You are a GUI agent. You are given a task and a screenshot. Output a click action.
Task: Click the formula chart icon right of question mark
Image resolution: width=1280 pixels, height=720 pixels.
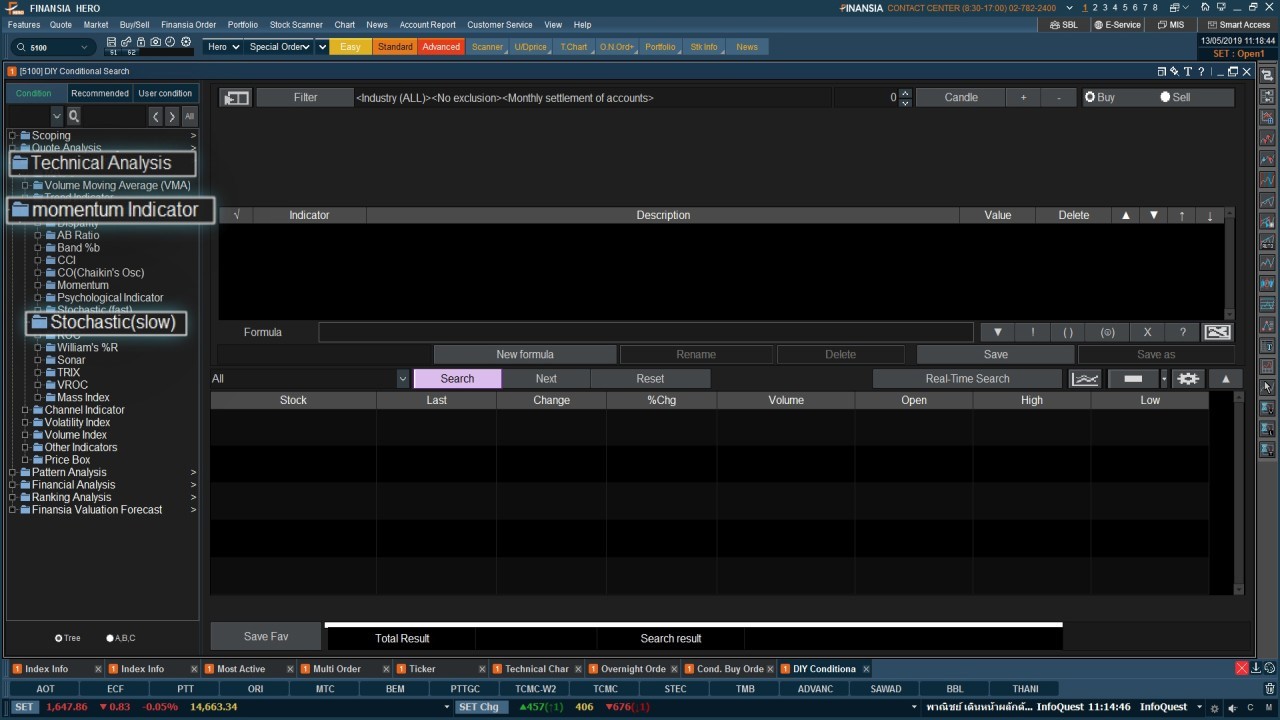[1217, 332]
